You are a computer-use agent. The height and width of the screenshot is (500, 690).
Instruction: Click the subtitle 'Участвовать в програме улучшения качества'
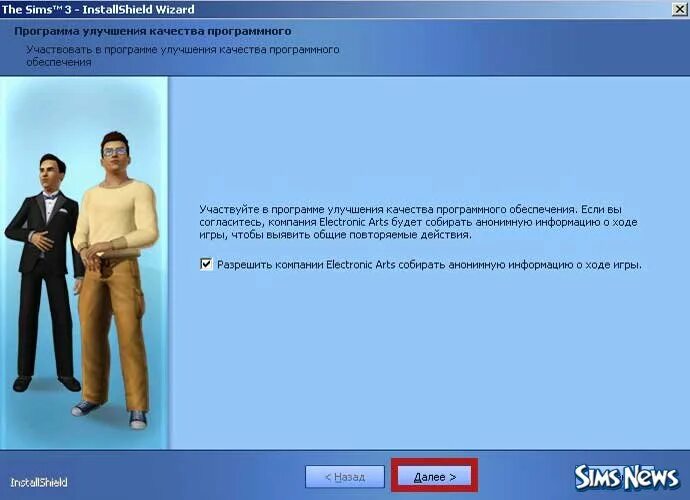click(183, 55)
